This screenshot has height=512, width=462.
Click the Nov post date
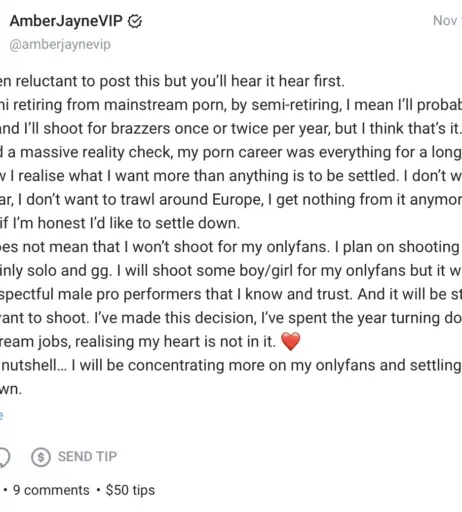447,21
